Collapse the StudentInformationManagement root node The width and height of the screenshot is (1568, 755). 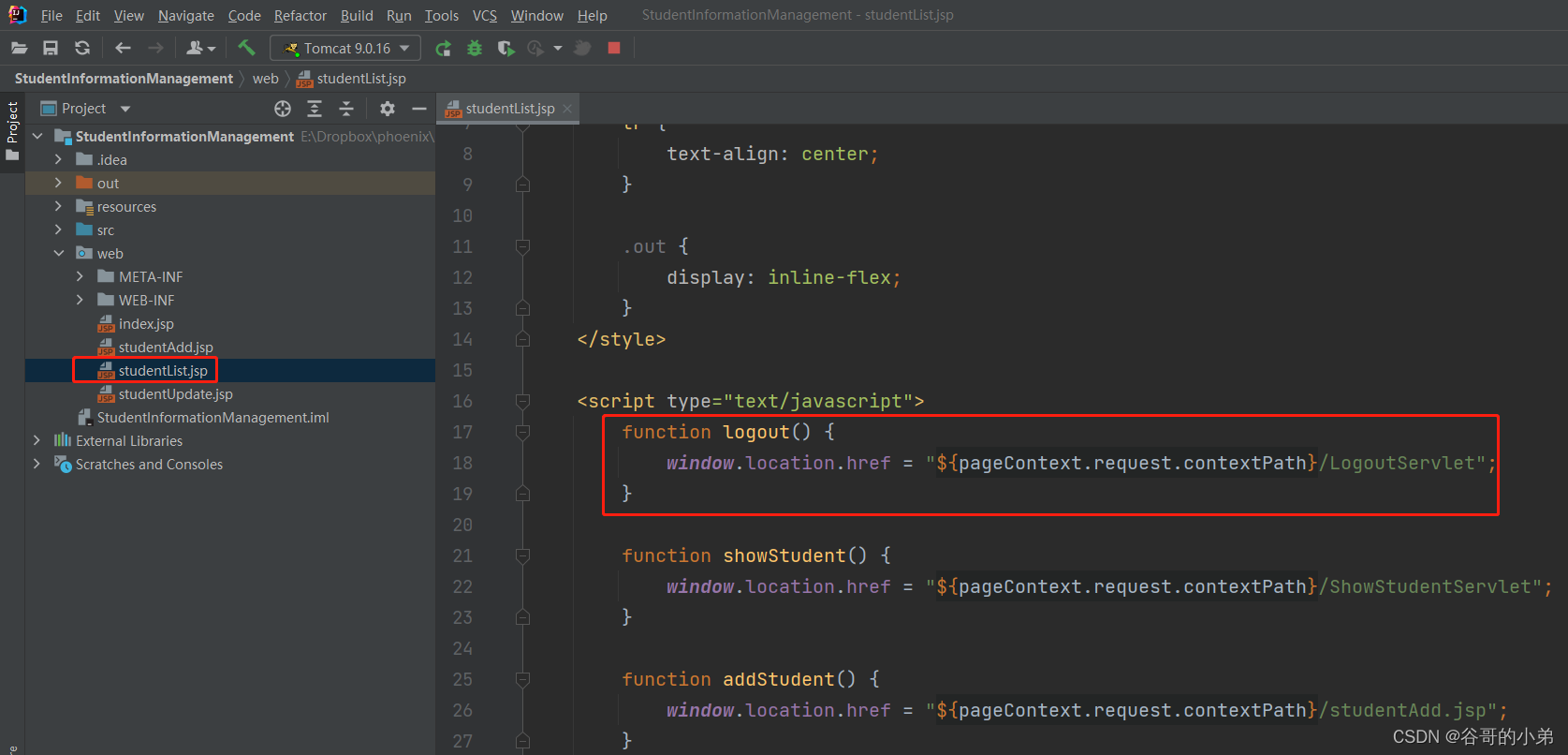37,137
